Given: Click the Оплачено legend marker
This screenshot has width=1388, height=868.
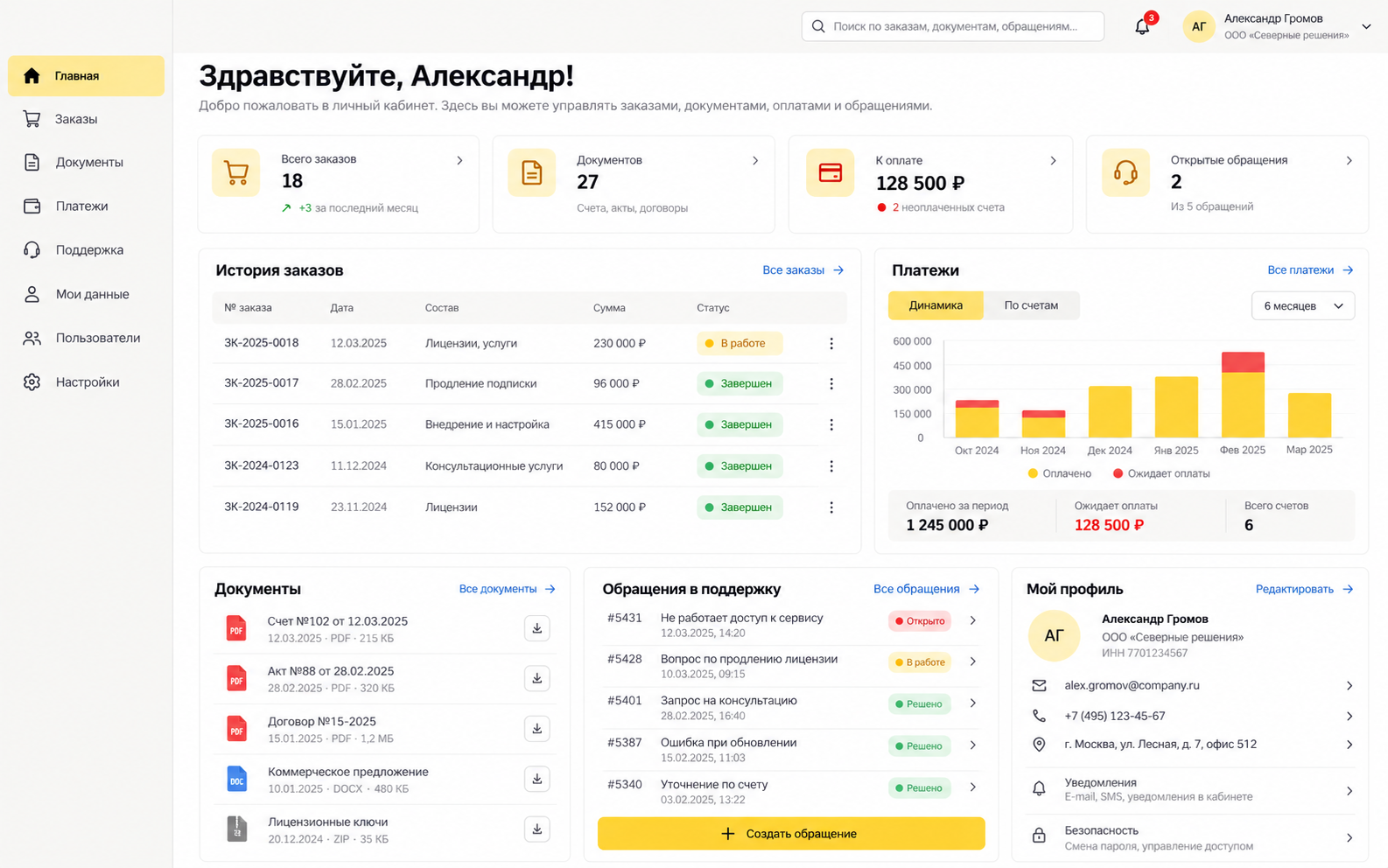Looking at the screenshot, I should [1033, 473].
